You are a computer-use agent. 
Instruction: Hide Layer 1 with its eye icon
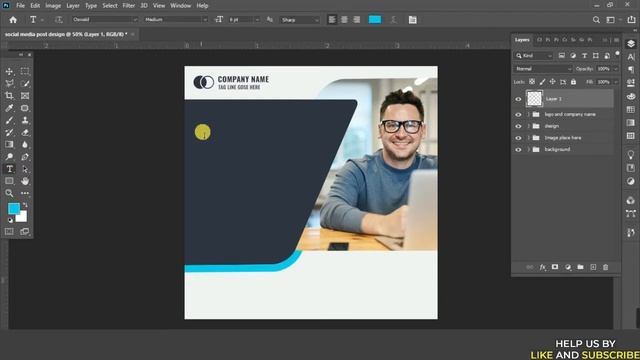(518, 99)
